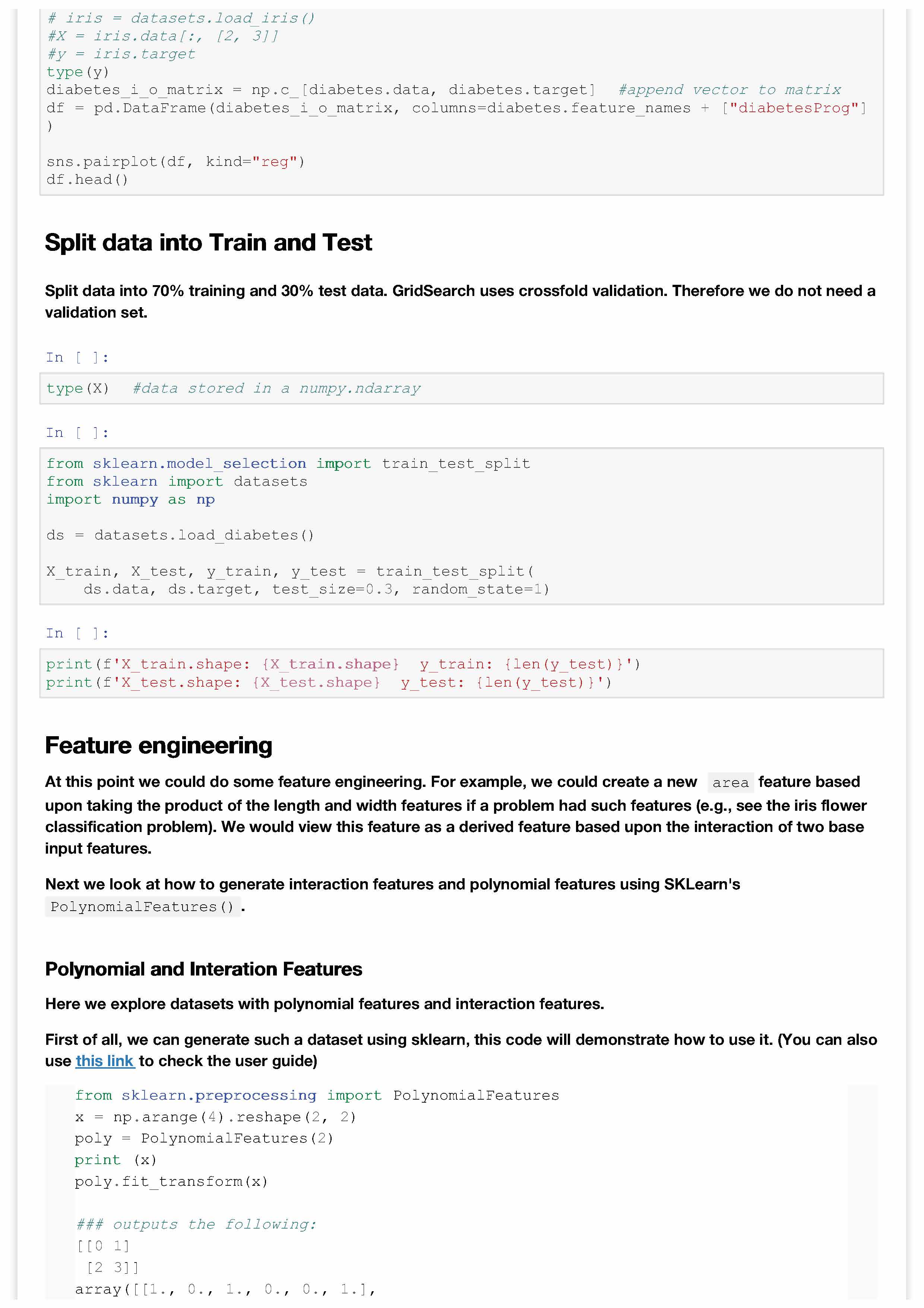This screenshot has width=924, height=1308.
Task: Click the "#append vector to matrix" comment
Action: pyautogui.click(x=729, y=90)
